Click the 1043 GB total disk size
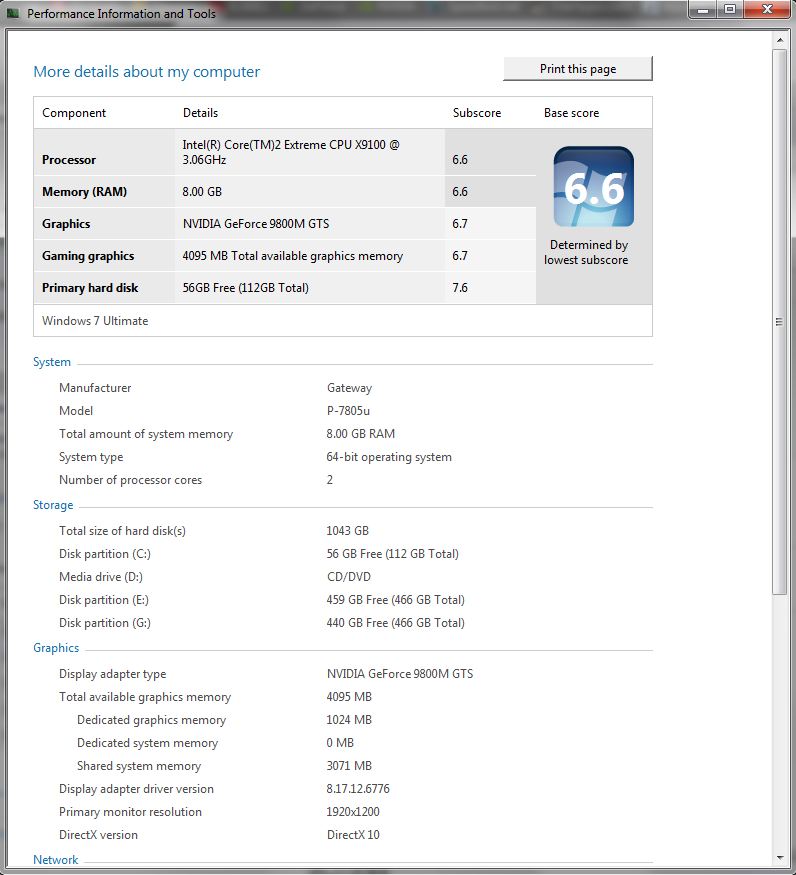The image size is (796, 875). coord(348,531)
